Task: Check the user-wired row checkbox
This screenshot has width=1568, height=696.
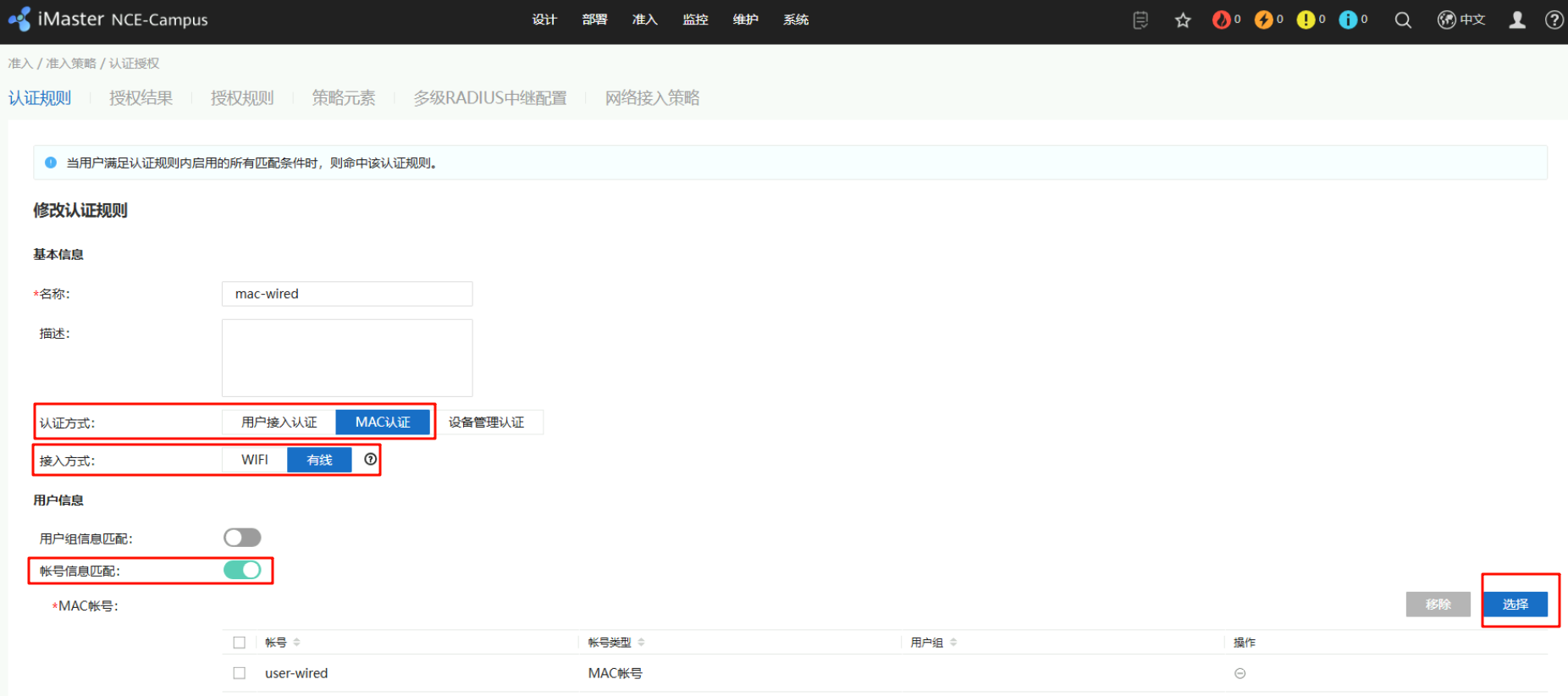Action: [240, 673]
